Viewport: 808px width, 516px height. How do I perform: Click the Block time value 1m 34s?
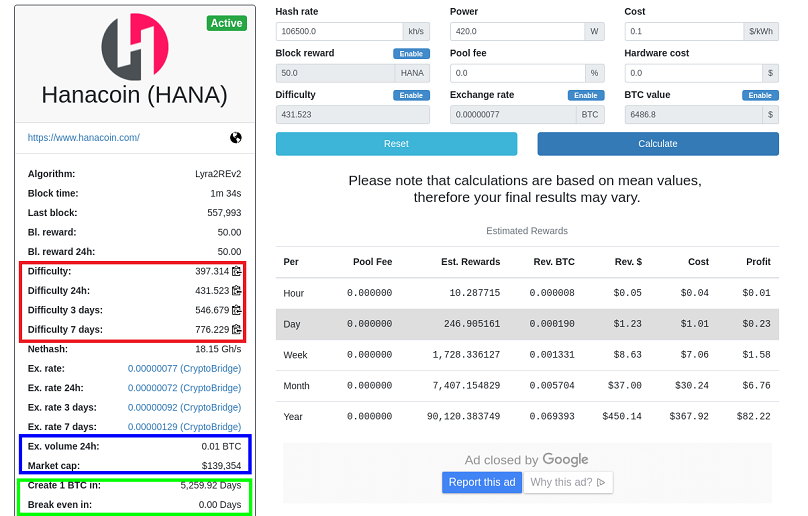pos(226,193)
